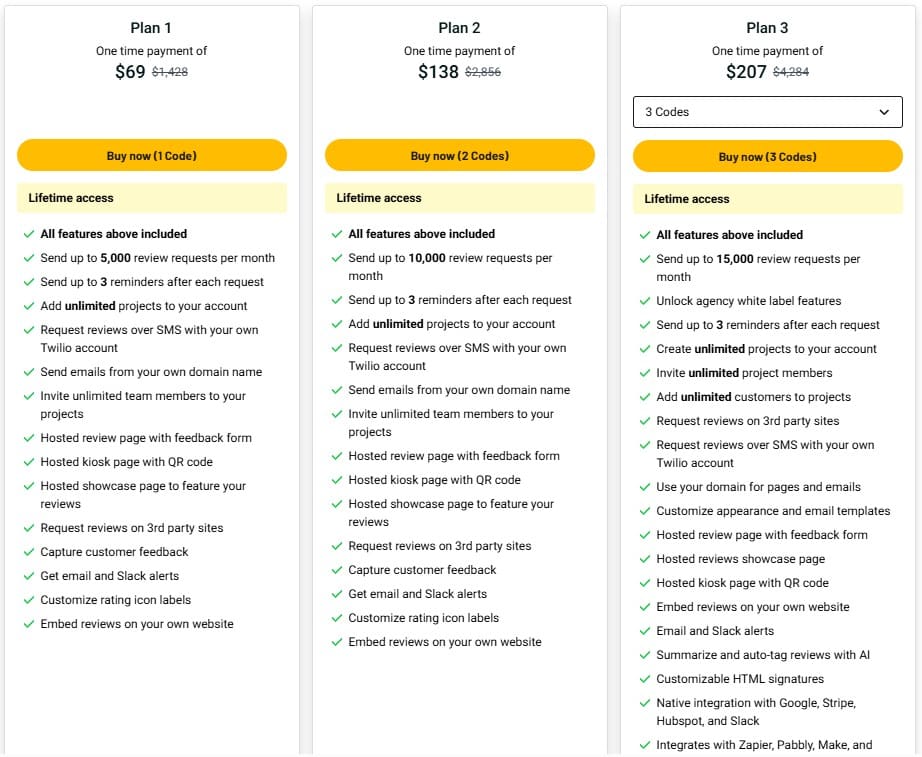Click checkmark beside "Unlock agency white label features"

click(644, 301)
